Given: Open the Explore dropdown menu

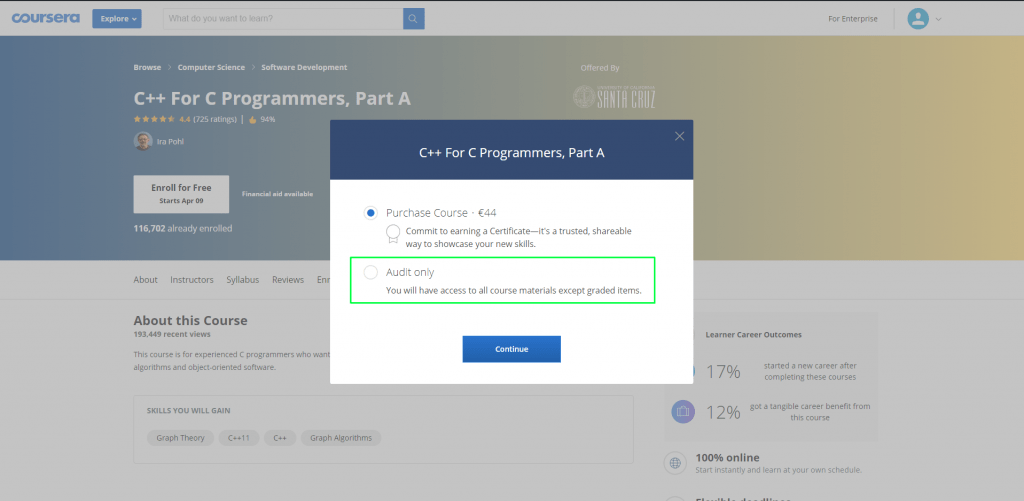Looking at the screenshot, I should coord(117,19).
